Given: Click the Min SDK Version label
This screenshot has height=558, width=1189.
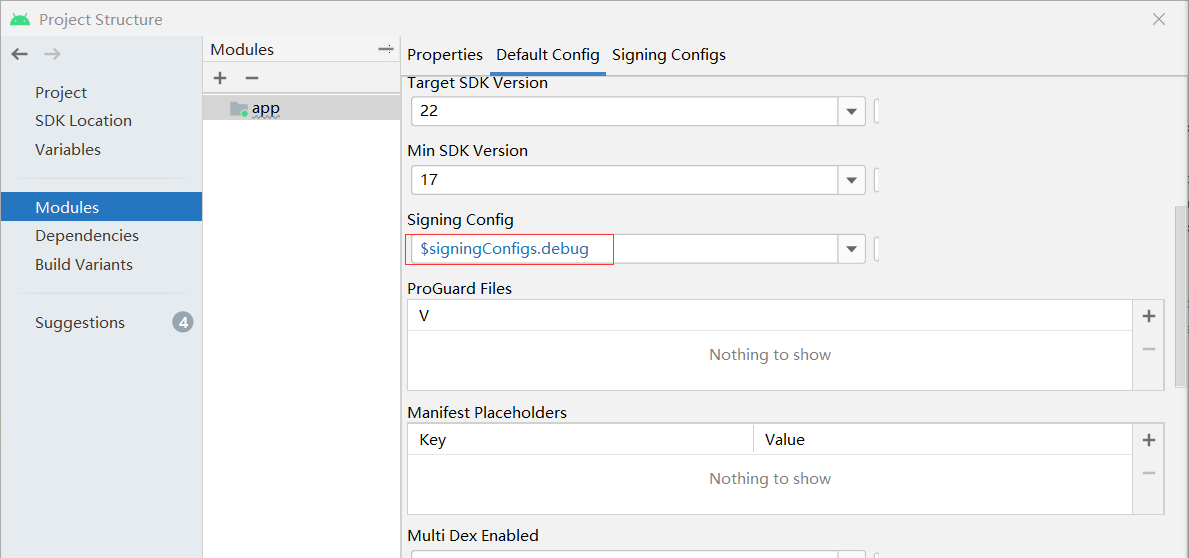Looking at the screenshot, I should coord(467,151).
